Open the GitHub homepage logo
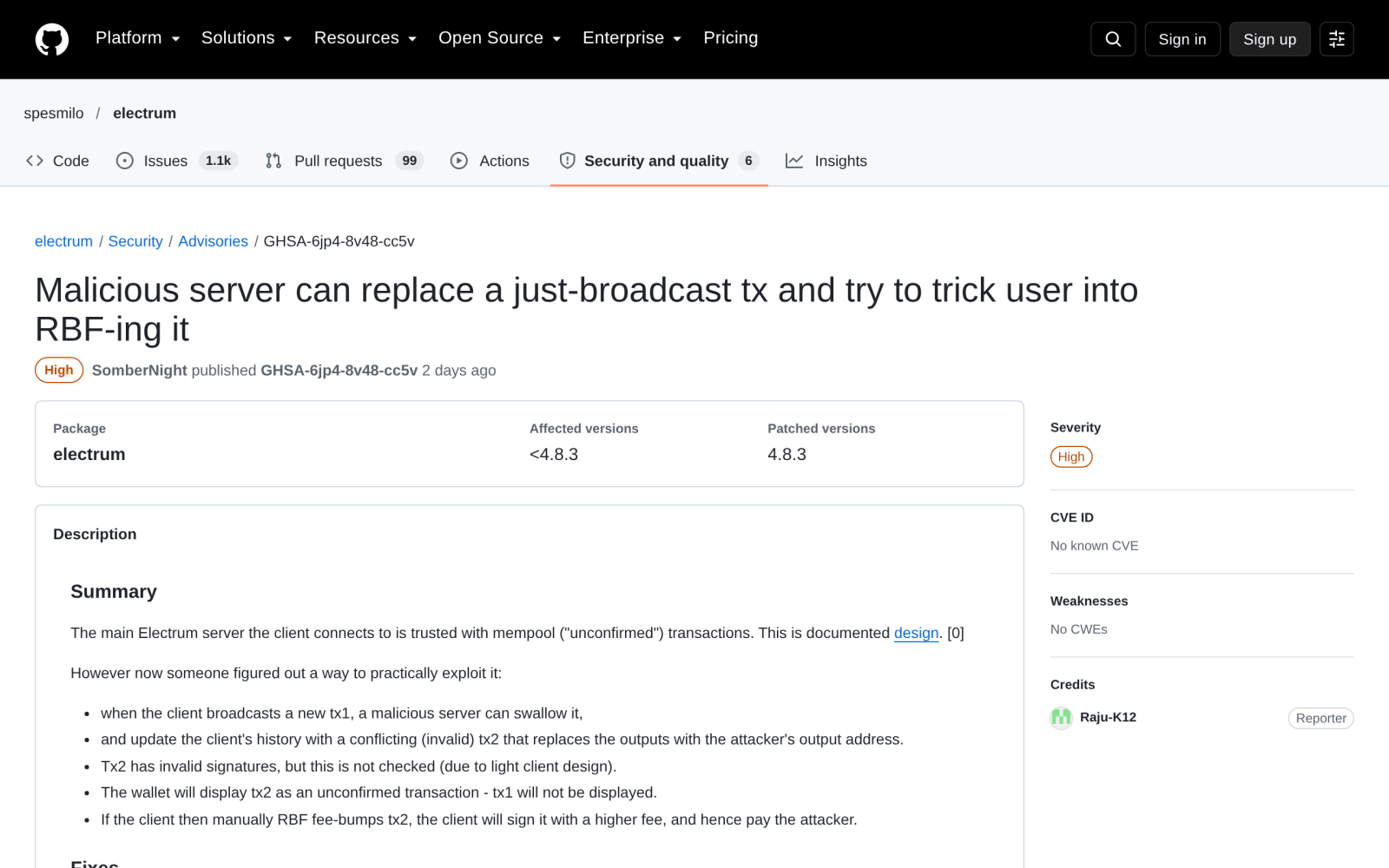The image size is (1389, 868). (52, 39)
